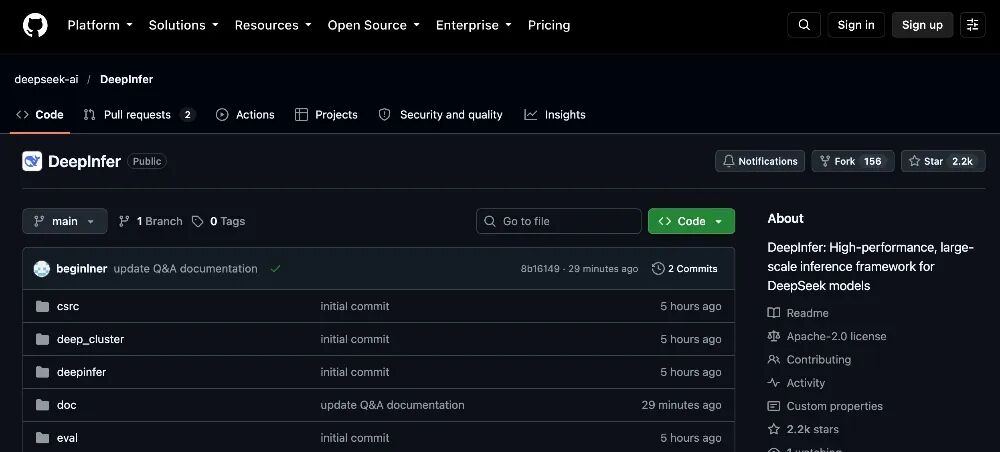This screenshot has width=1000, height=452.
Task: Expand the Open Source menu
Action: tap(374, 25)
